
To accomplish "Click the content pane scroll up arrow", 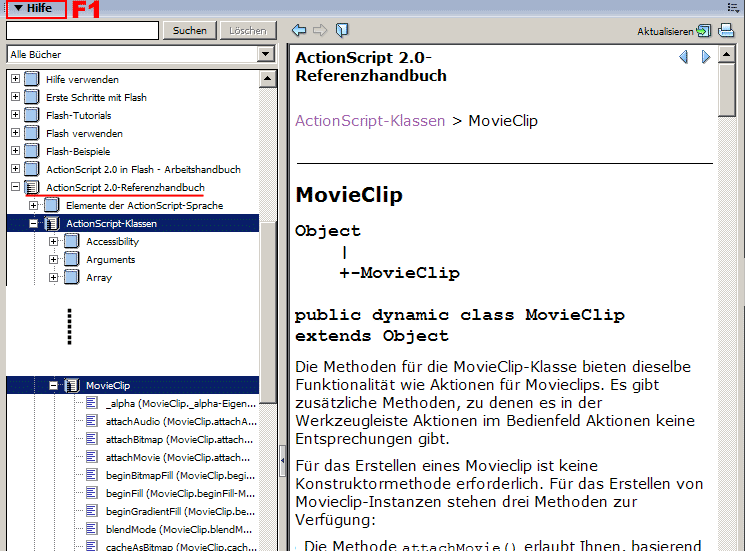I will 726,54.
